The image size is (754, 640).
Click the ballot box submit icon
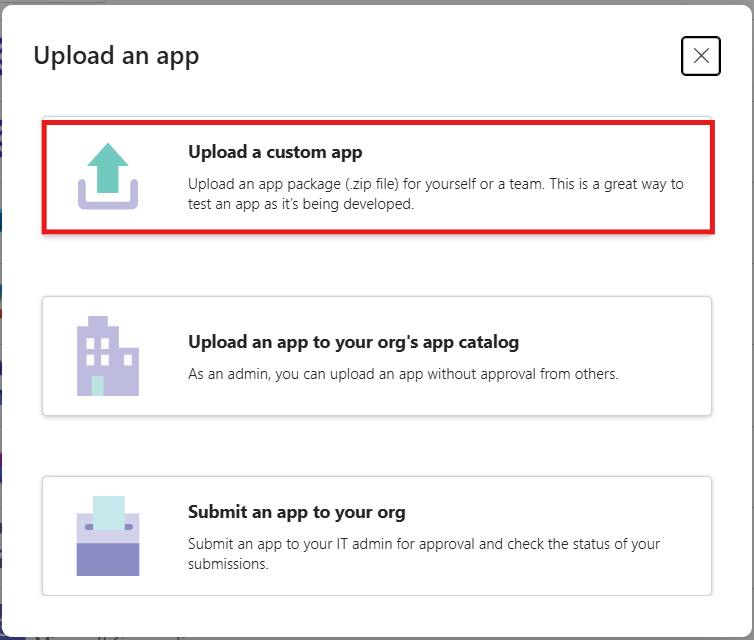[x=108, y=536]
